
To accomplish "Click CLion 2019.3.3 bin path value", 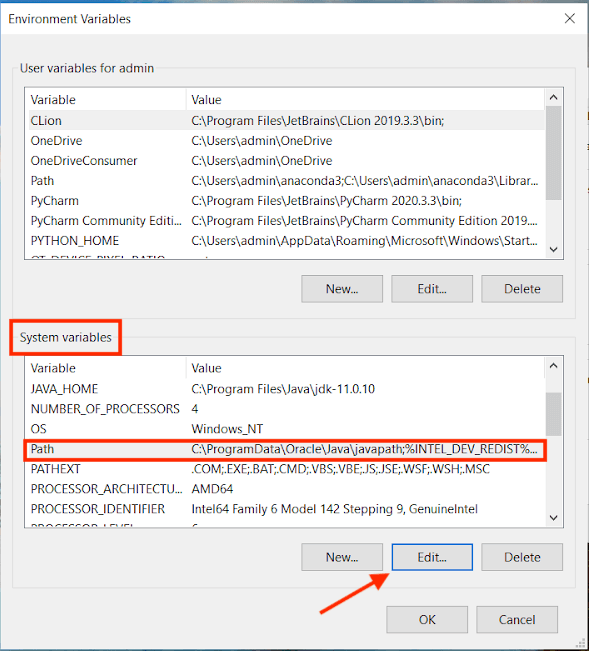I will tap(318, 120).
